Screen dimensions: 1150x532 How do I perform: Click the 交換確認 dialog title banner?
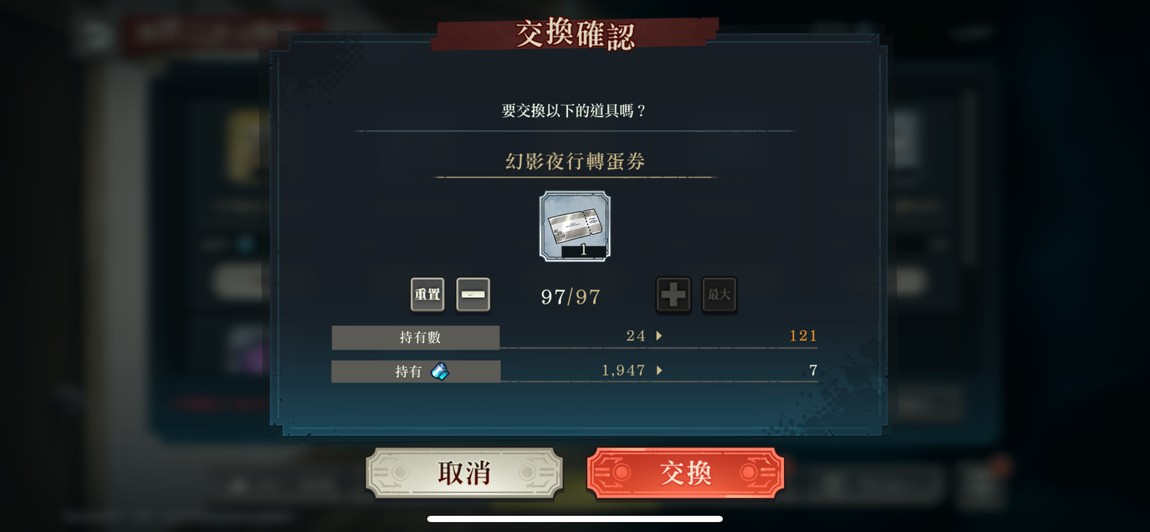[575, 34]
